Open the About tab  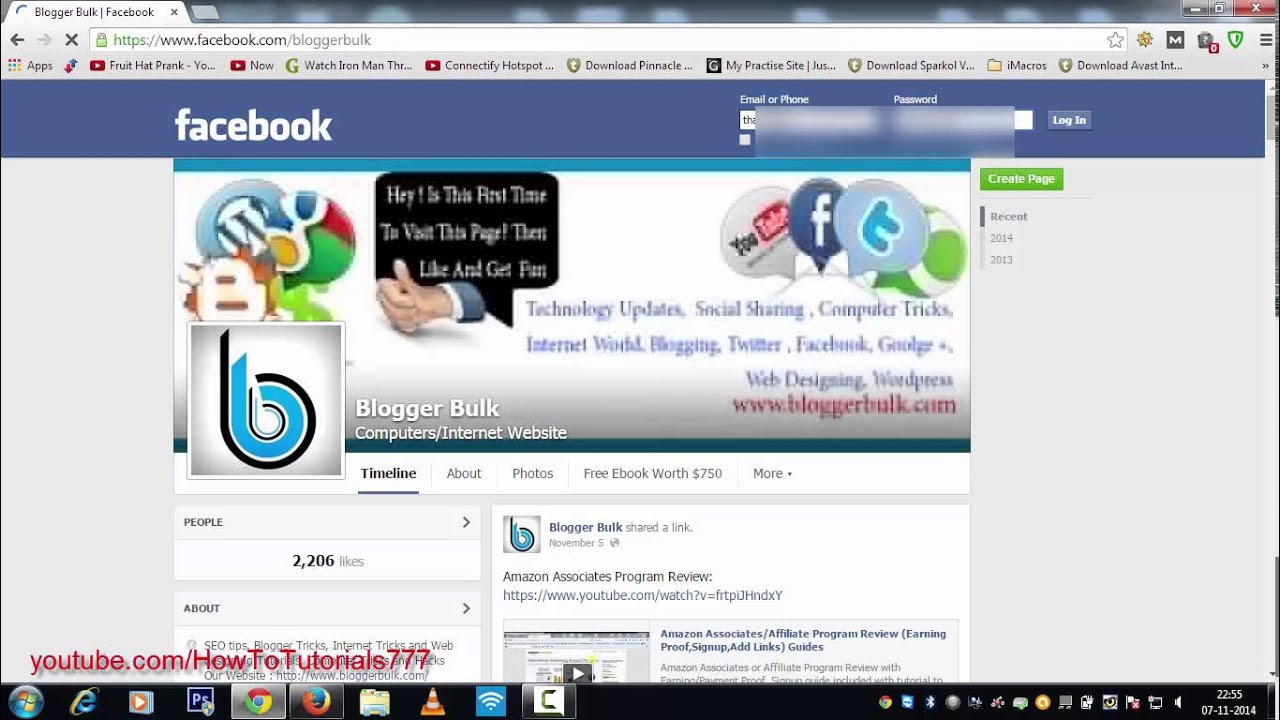464,474
